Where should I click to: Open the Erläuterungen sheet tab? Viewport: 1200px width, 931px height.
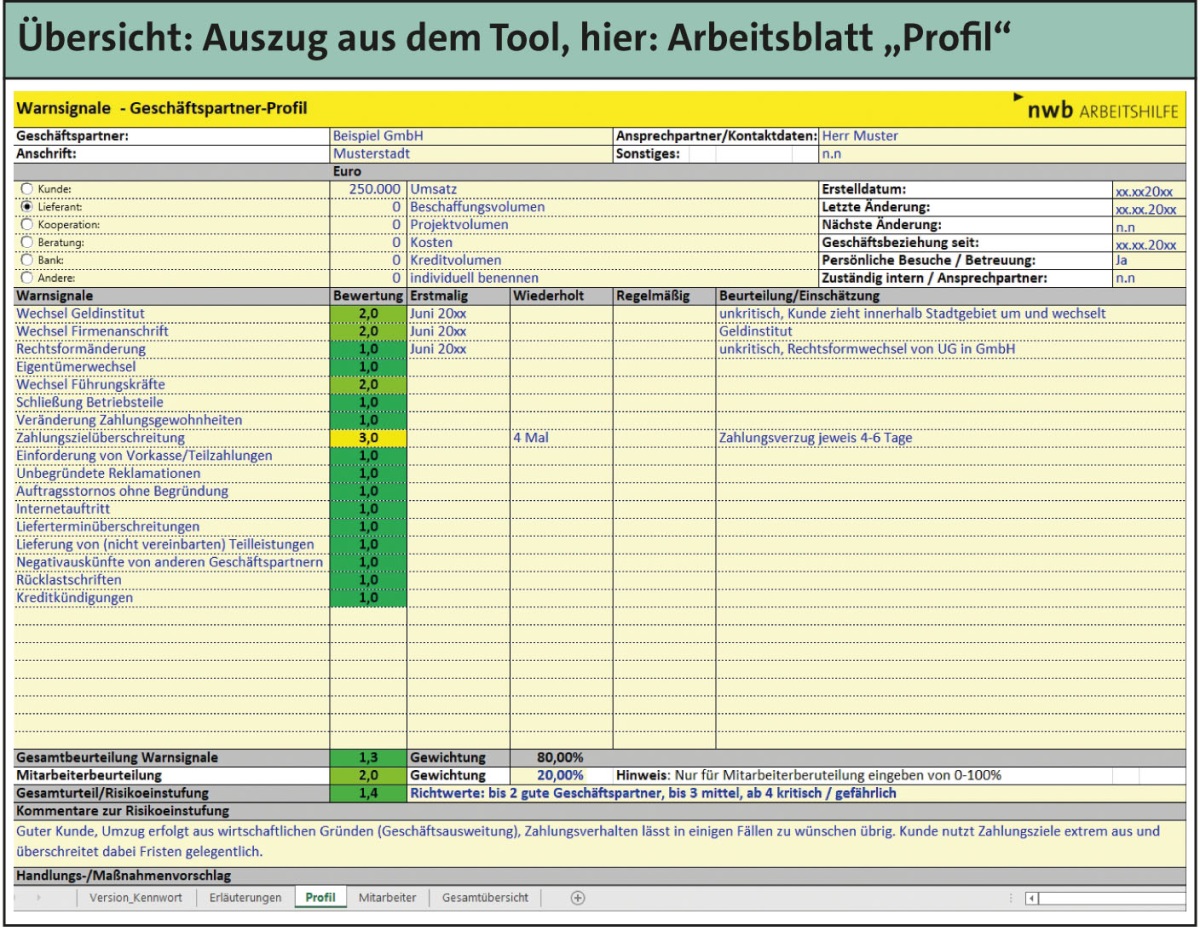coord(245,898)
